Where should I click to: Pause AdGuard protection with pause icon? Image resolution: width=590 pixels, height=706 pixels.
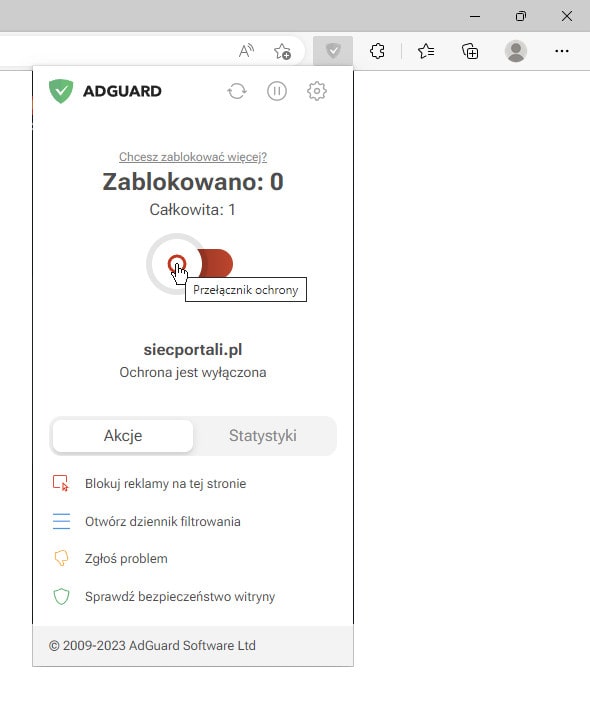277,91
